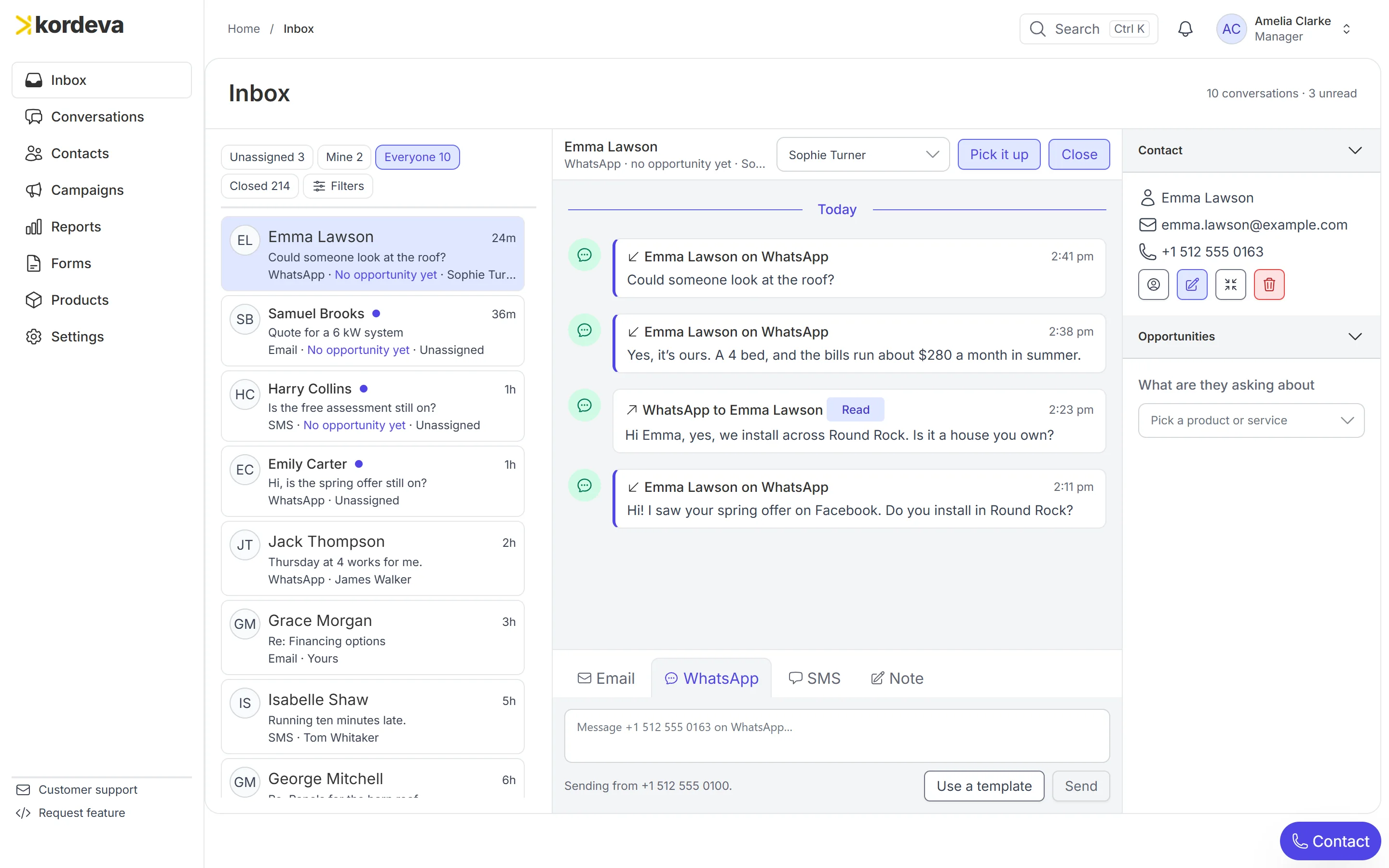Click the AC user avatar
1389x868 pixels.
coord(1231,29)
